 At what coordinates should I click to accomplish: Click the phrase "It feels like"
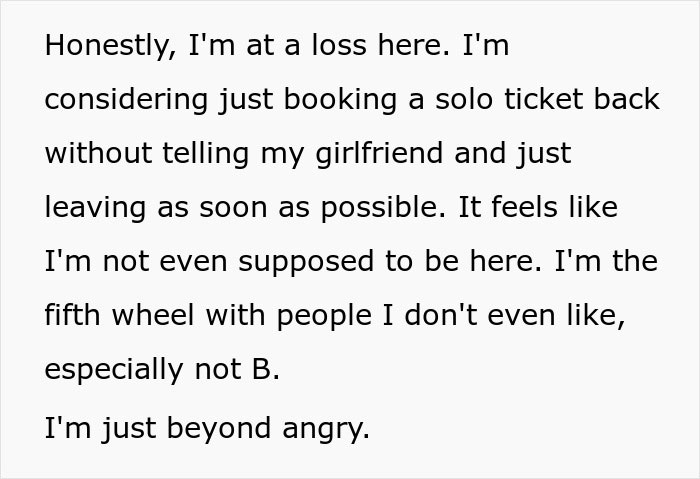pos(545,207)
